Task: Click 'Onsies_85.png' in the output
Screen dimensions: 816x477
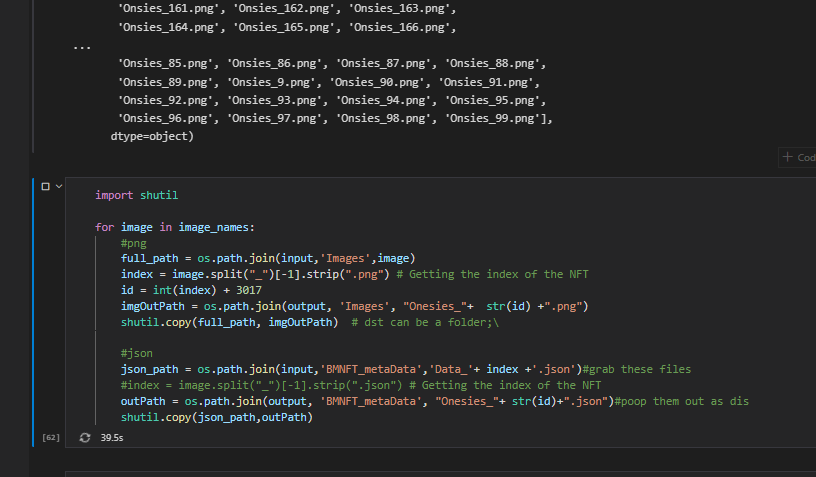Action: [165, 63]
